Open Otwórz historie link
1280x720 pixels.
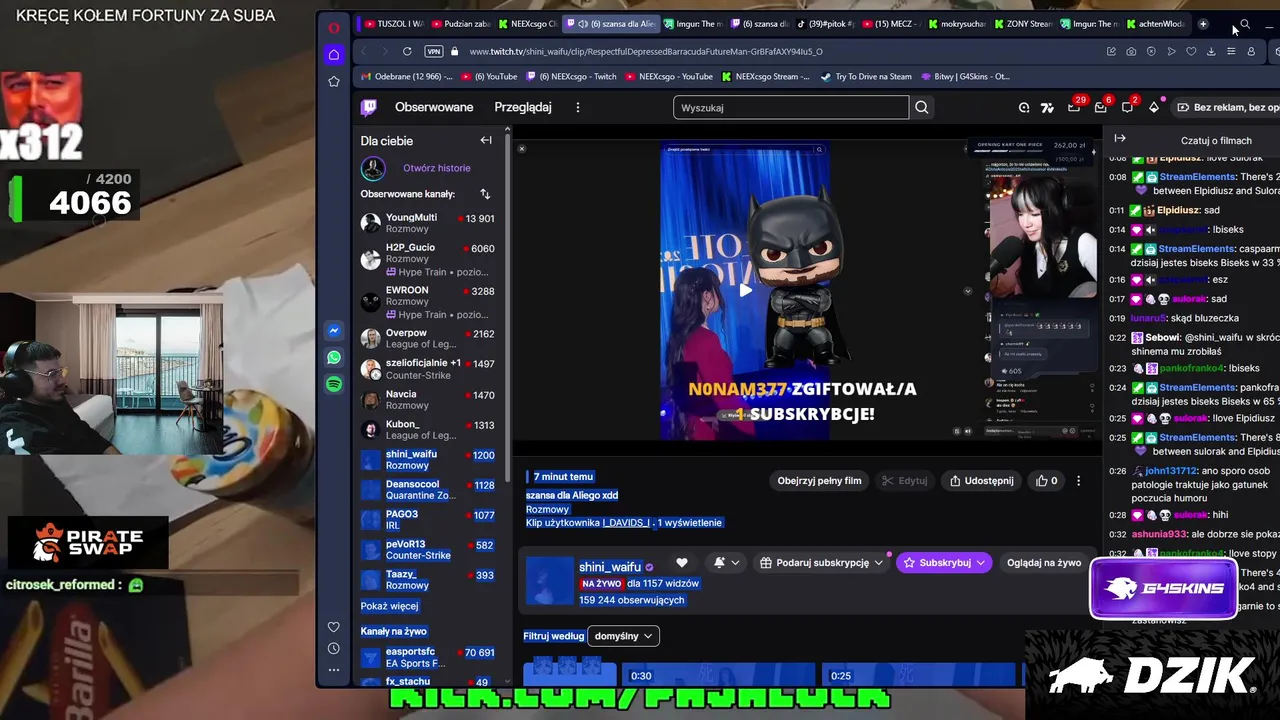[x=436, y=168]
